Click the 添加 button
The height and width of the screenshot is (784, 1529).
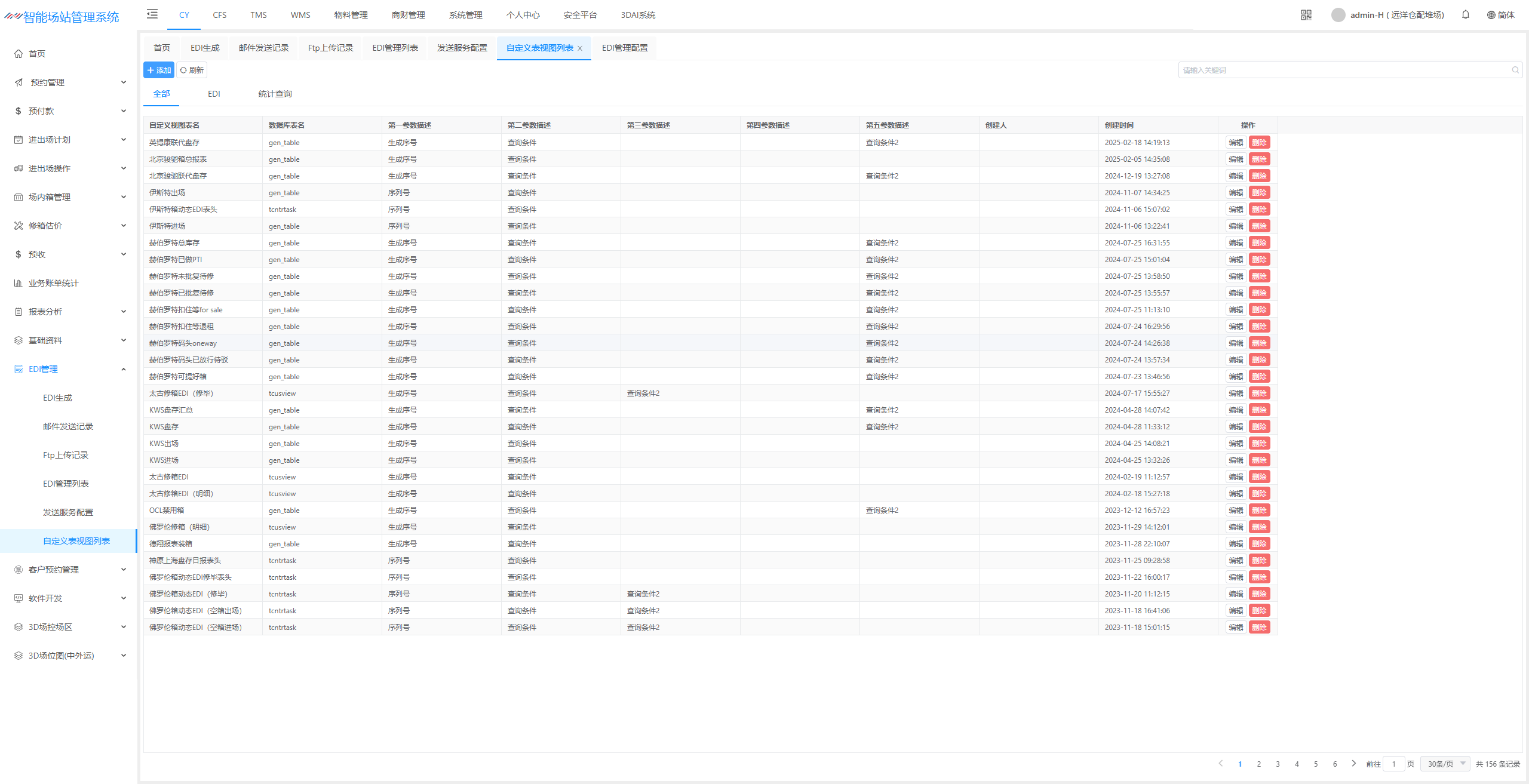tap(159, 70)
